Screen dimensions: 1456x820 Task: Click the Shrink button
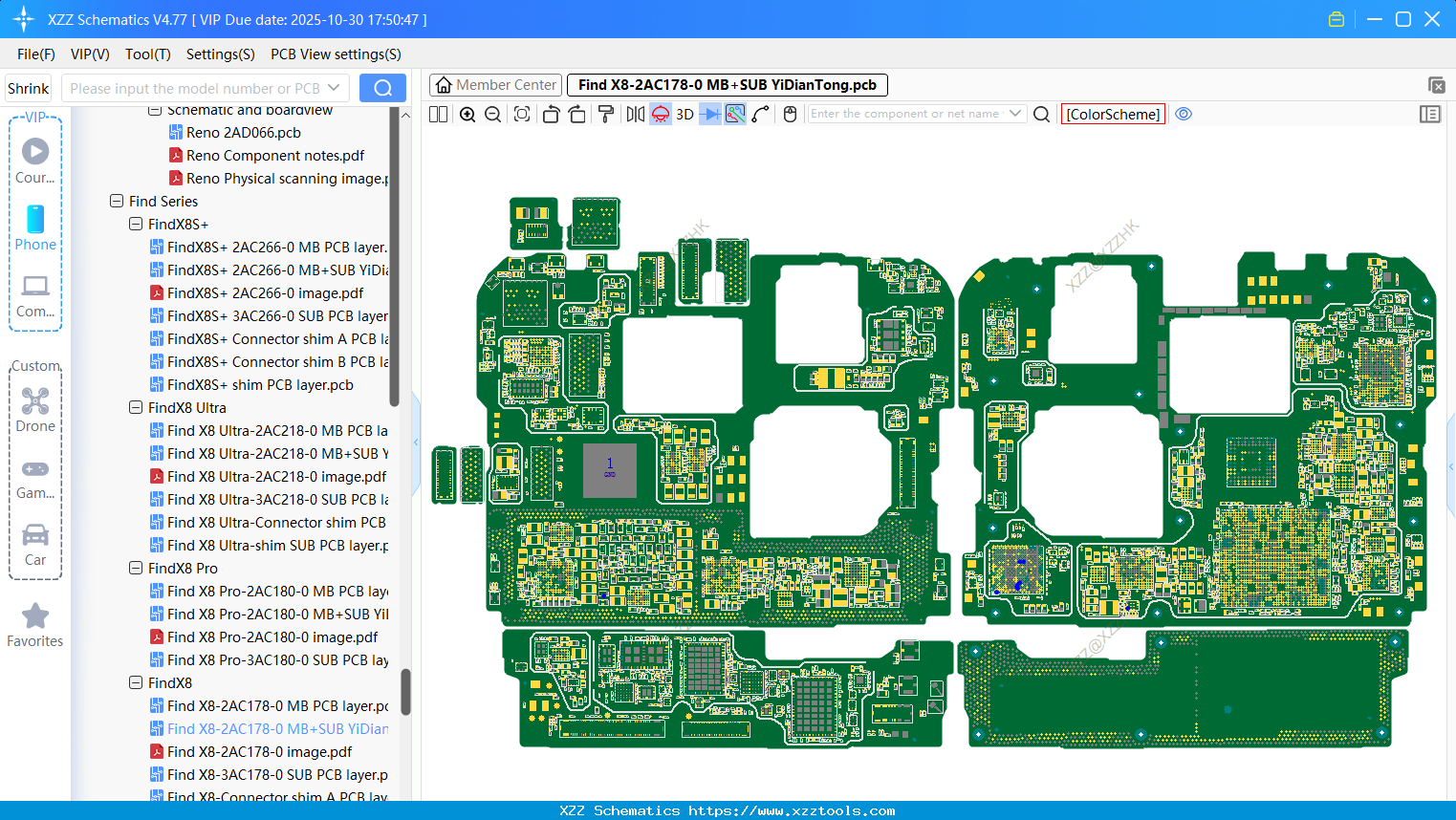[x=28, y=88]
